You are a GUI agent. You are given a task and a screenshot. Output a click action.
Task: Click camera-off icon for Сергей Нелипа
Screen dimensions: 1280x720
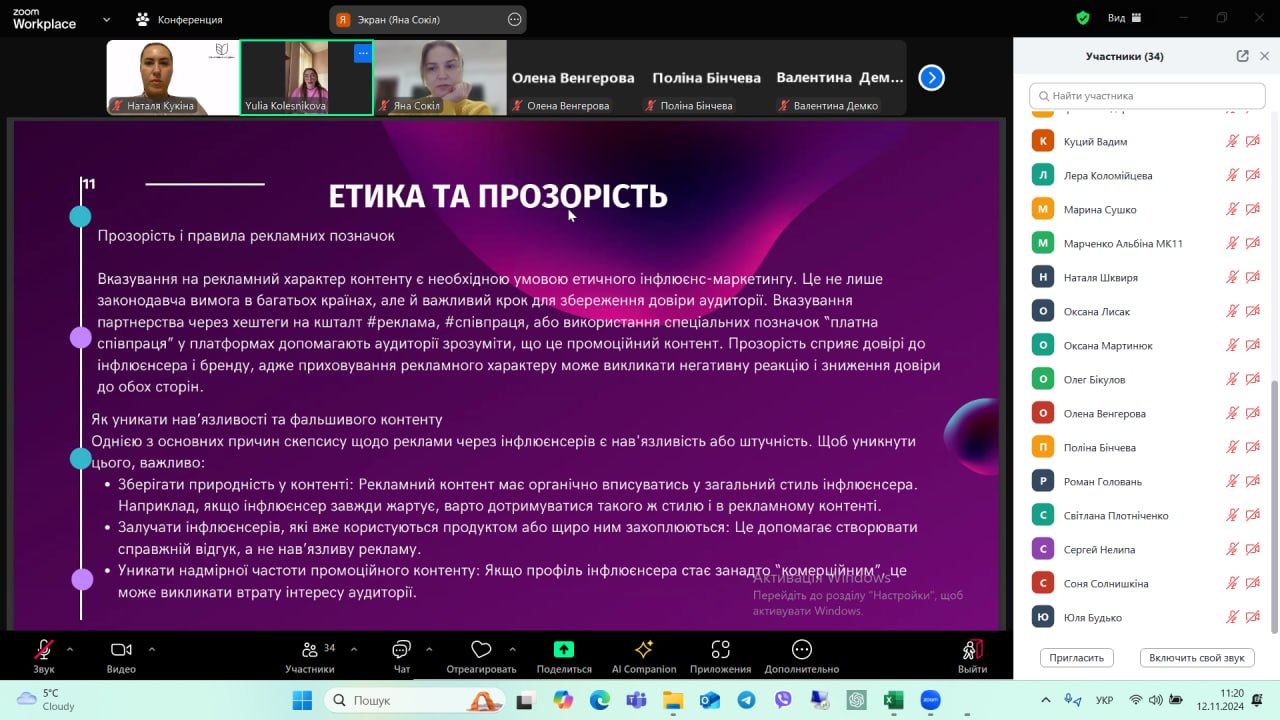tap(1253, 549)
